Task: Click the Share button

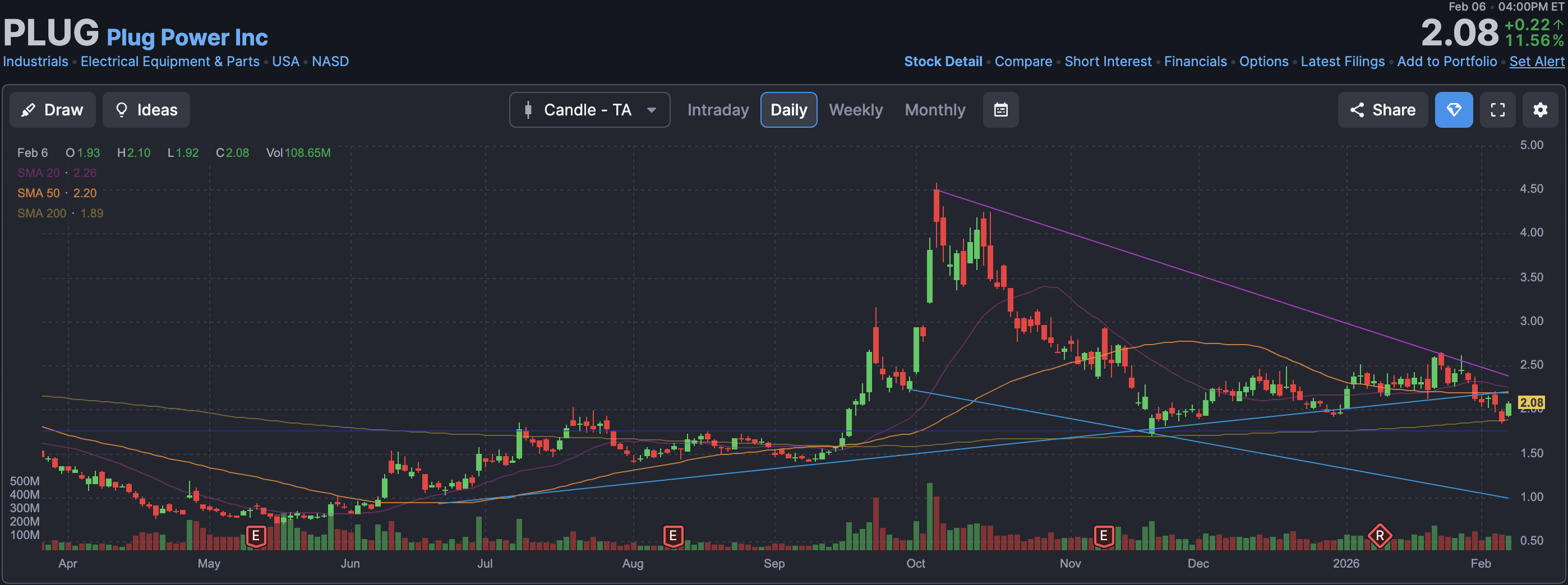Action: pos(1382,110)
